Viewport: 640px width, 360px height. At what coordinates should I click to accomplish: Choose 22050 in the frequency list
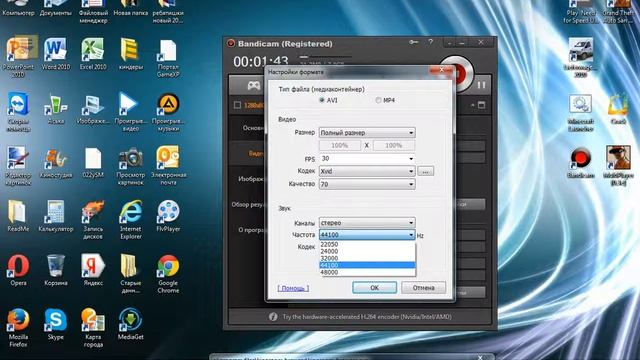(367, 244)
